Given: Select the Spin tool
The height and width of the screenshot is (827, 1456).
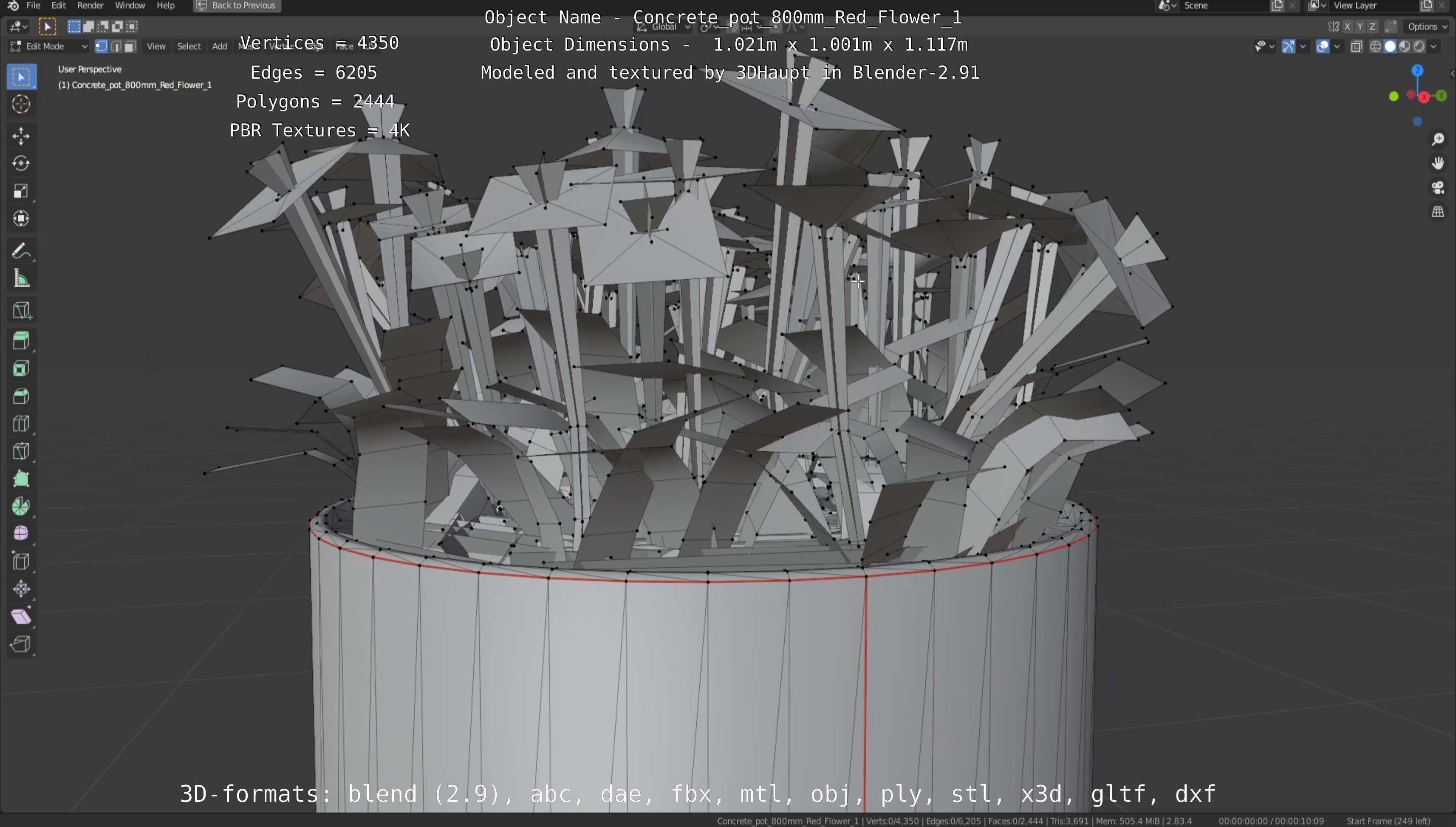Looking at the screenshot, I should pyautogui.click(x=22, y=506).
